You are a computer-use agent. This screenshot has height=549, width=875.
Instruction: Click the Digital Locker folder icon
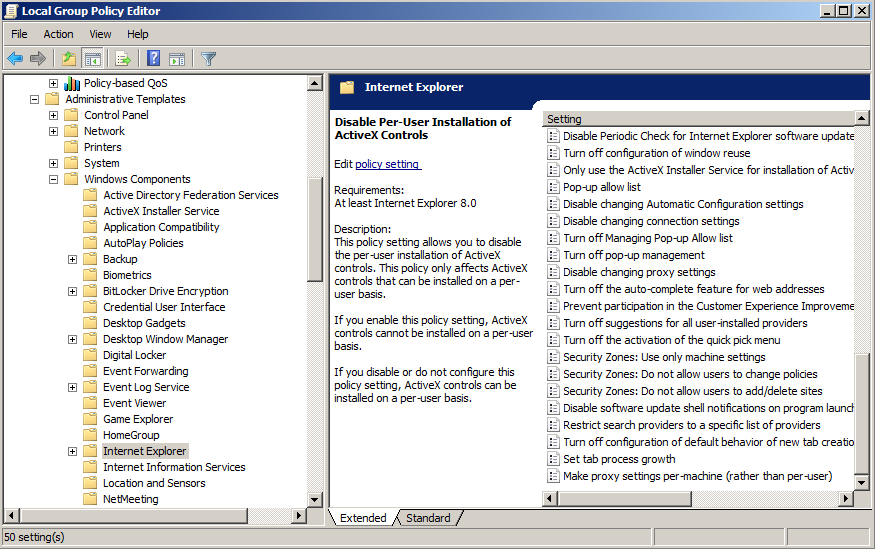click(90, 355)
